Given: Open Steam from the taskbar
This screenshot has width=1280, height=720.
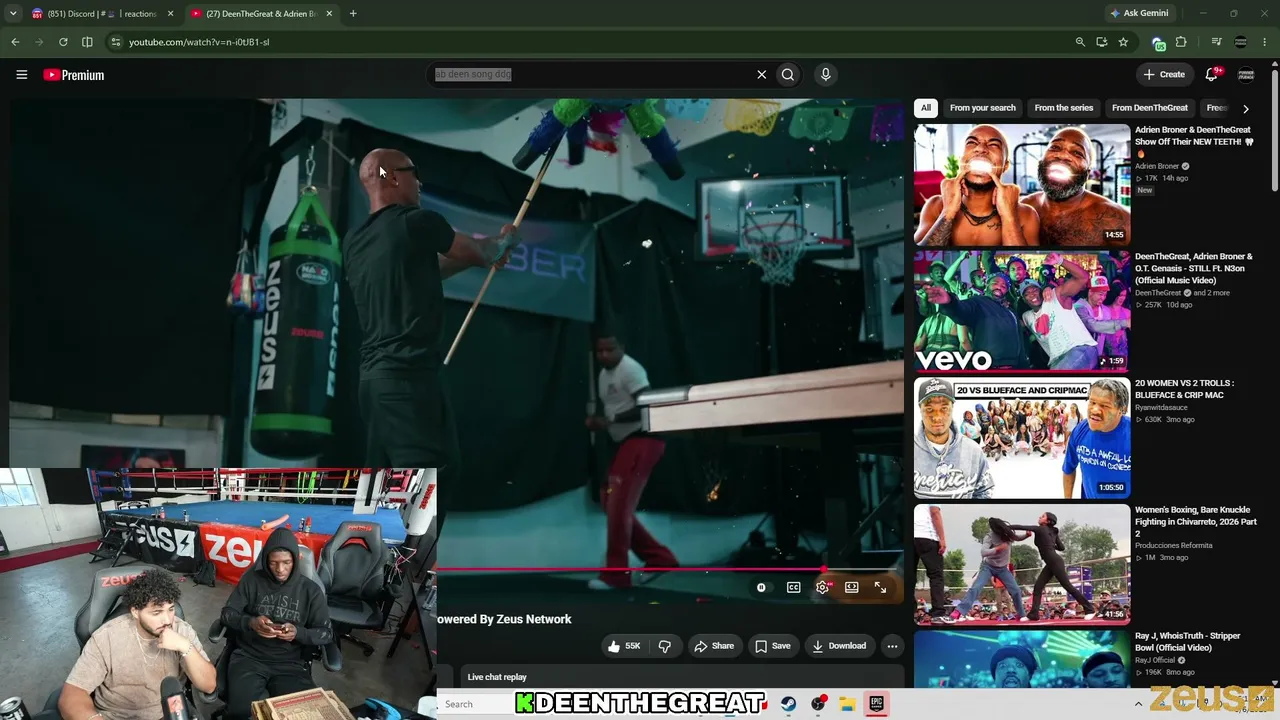Looking at the screenshot, I should point(789,704).
